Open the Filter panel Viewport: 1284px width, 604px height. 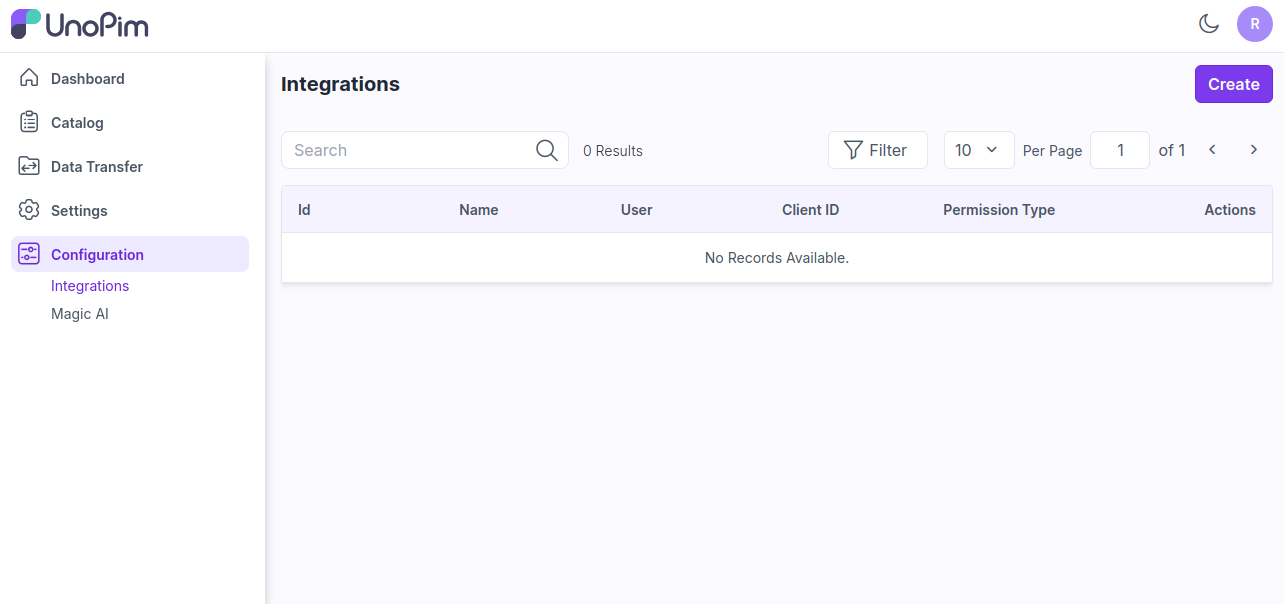coord(877,150)
